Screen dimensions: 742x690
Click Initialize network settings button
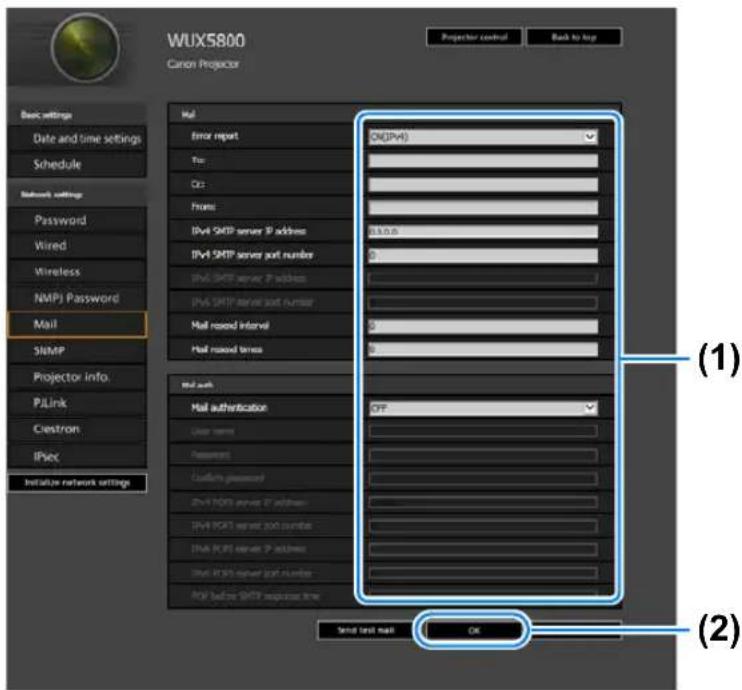click(77, 483)
